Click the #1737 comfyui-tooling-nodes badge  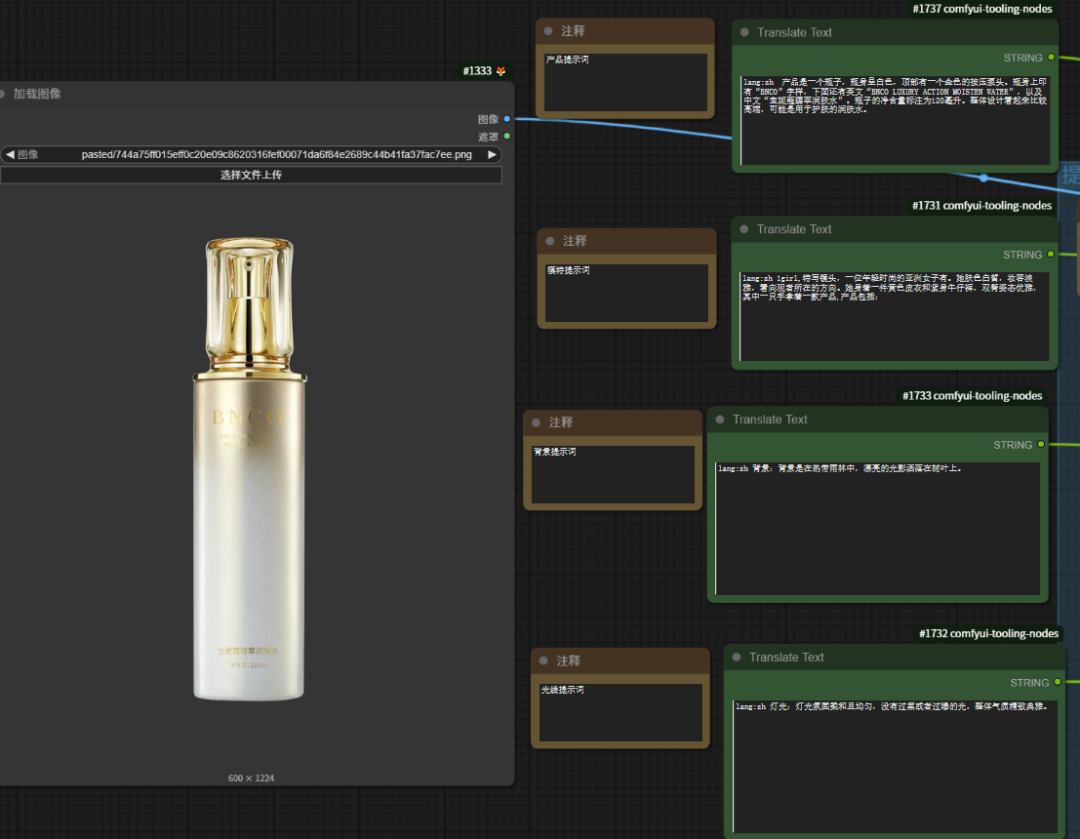(x=982, y=9)
